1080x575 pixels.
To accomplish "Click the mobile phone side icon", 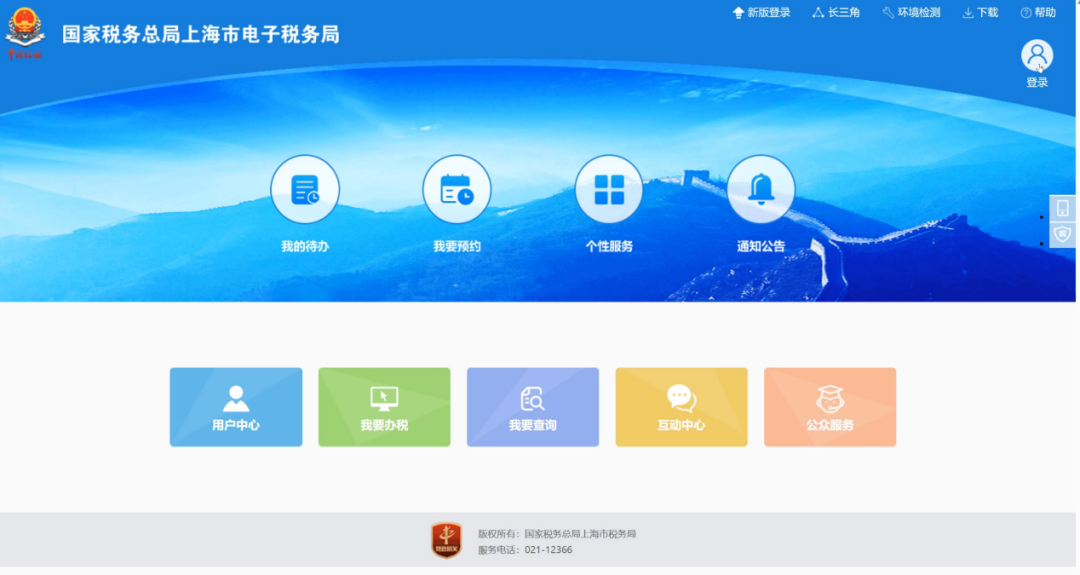I will (x=1062, y=207).
